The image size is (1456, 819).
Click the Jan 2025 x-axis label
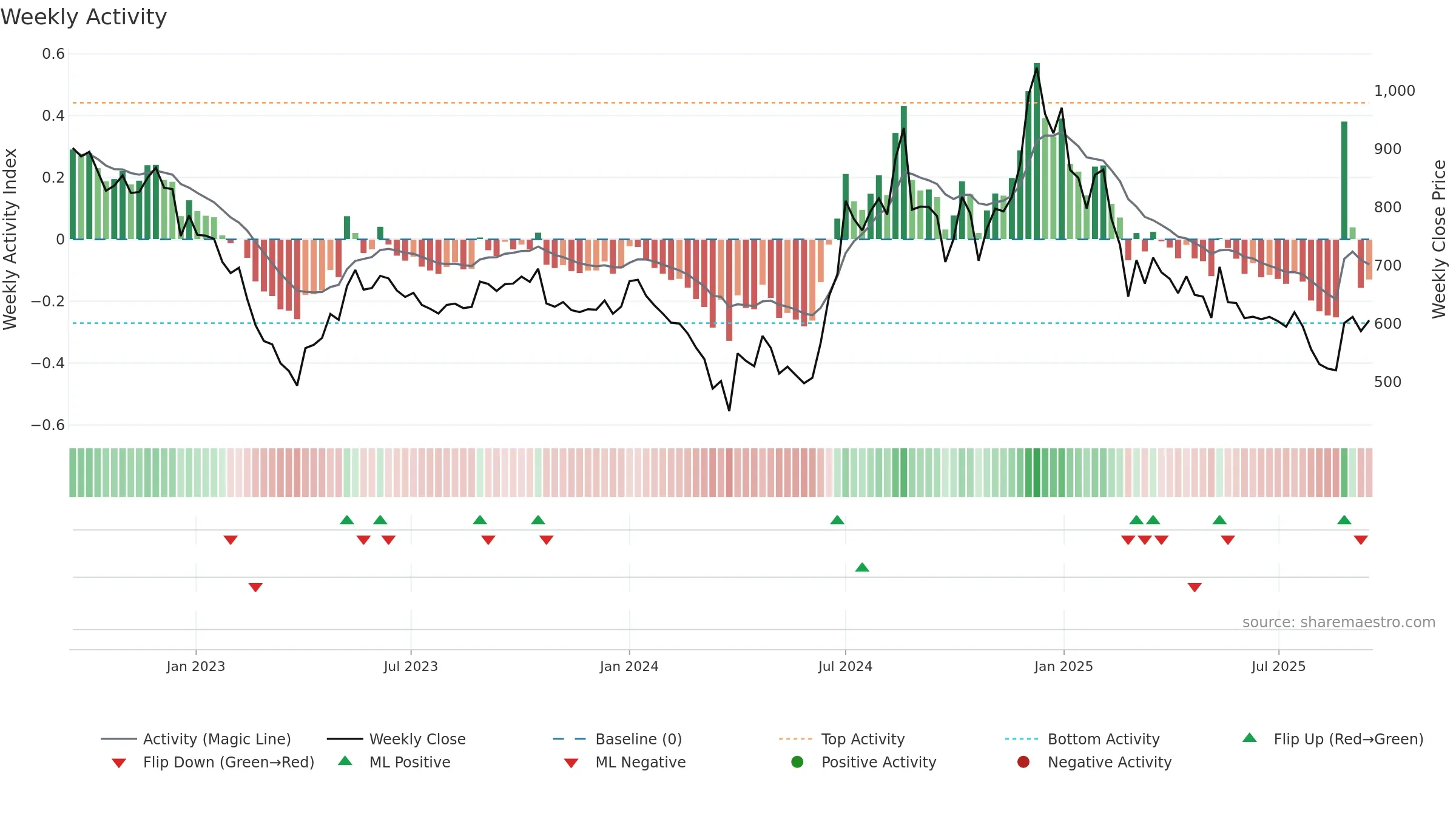tap(1063, 667)
